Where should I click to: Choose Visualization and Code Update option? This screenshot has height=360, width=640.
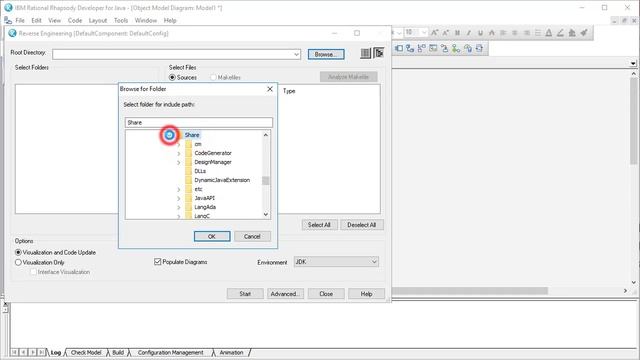18,253
